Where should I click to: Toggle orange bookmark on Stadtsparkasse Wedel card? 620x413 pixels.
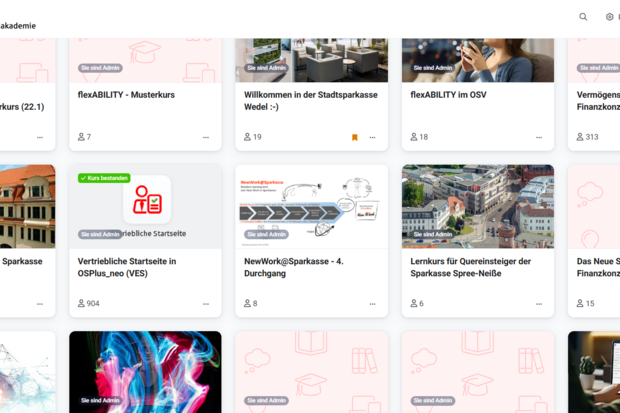coord(355,137)
